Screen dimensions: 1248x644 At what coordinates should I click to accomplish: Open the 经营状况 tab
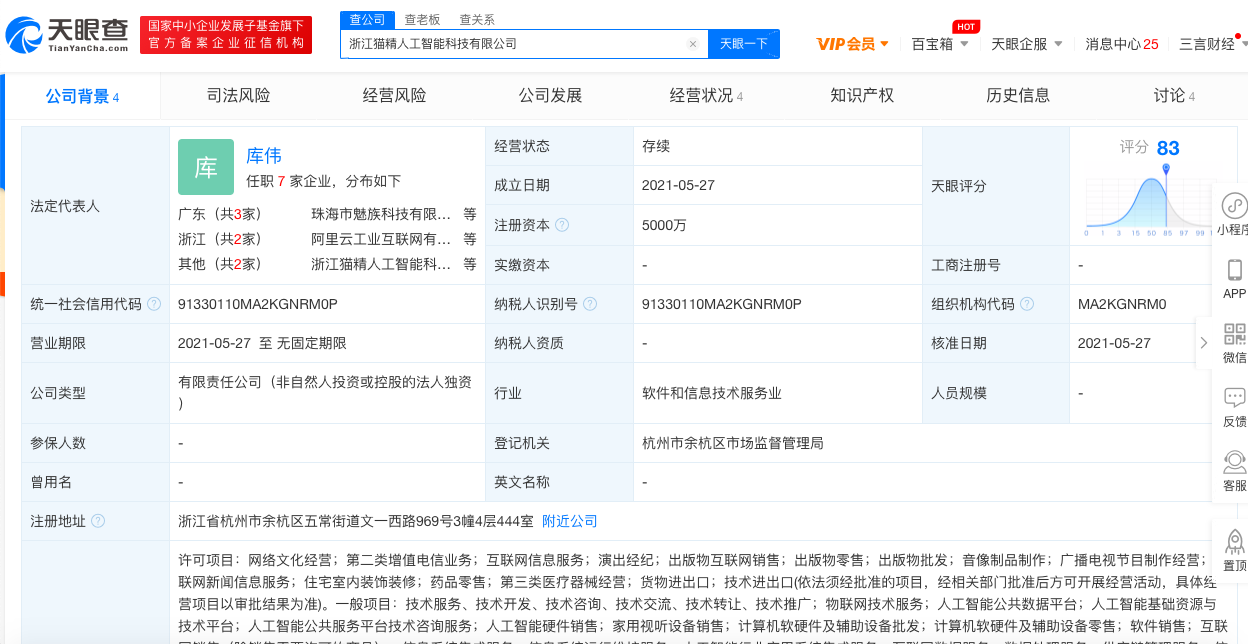(706, 96)
